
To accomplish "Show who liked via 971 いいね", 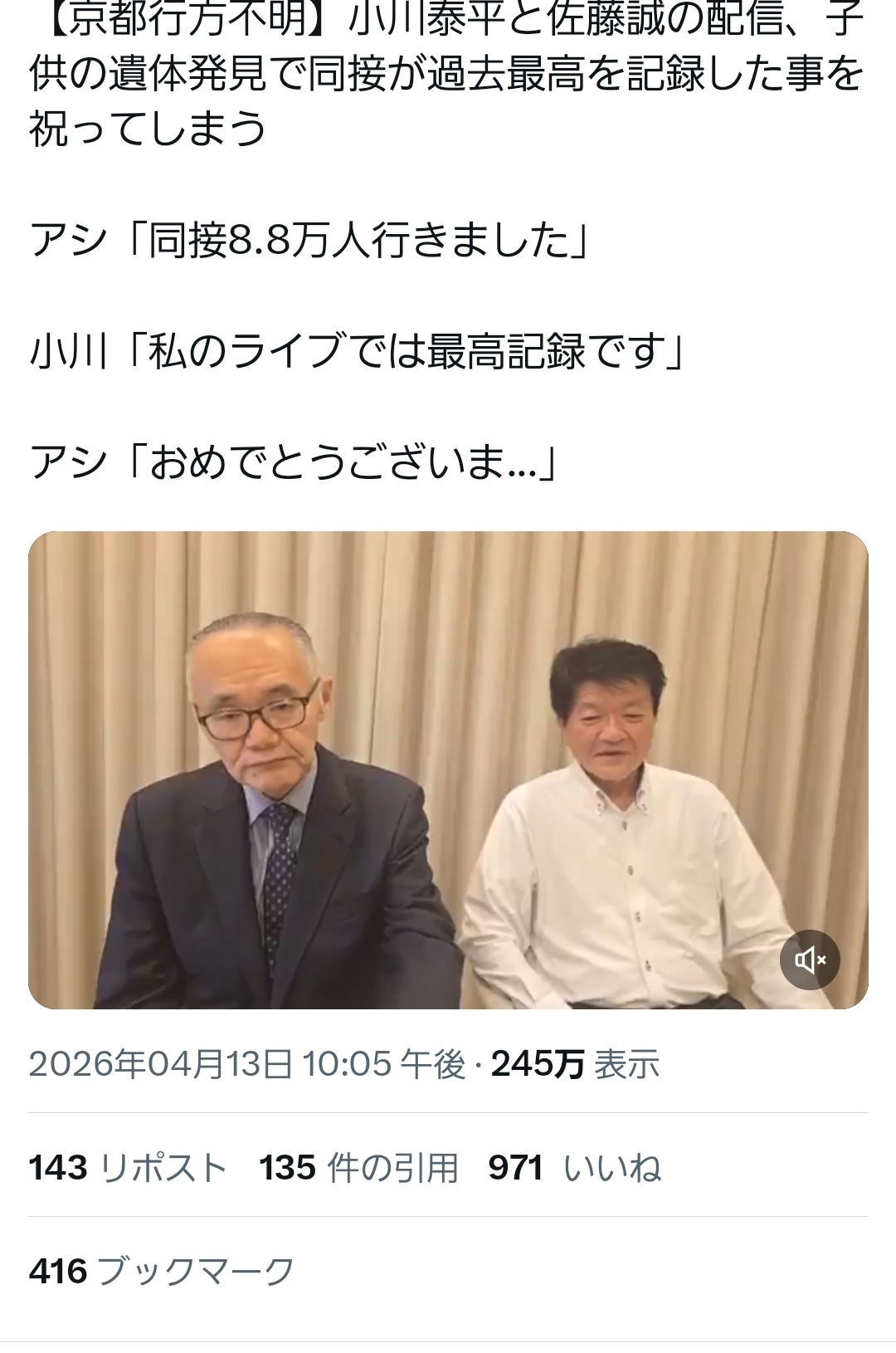I will [574, 1168].
